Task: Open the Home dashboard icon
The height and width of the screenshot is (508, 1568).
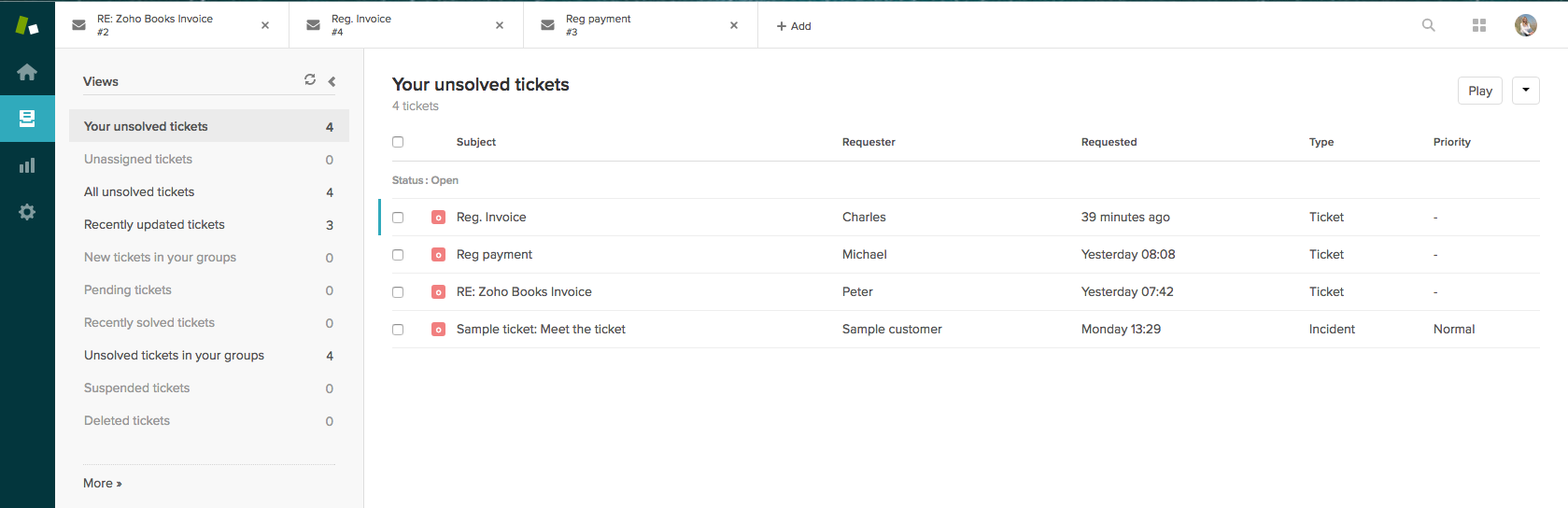Action: [x=27, y=72]
